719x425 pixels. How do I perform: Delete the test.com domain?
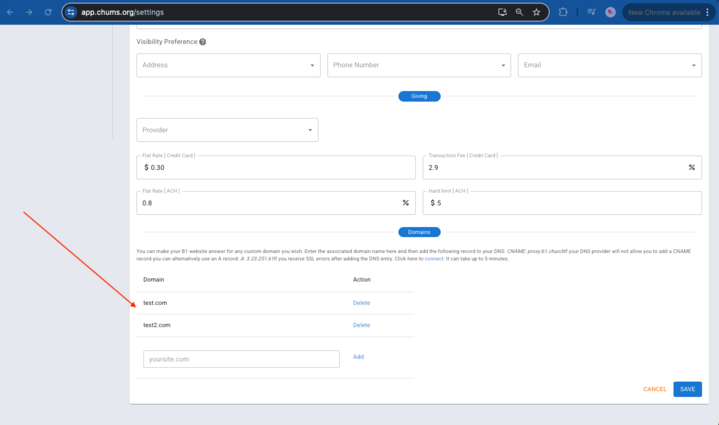point(361,303)
